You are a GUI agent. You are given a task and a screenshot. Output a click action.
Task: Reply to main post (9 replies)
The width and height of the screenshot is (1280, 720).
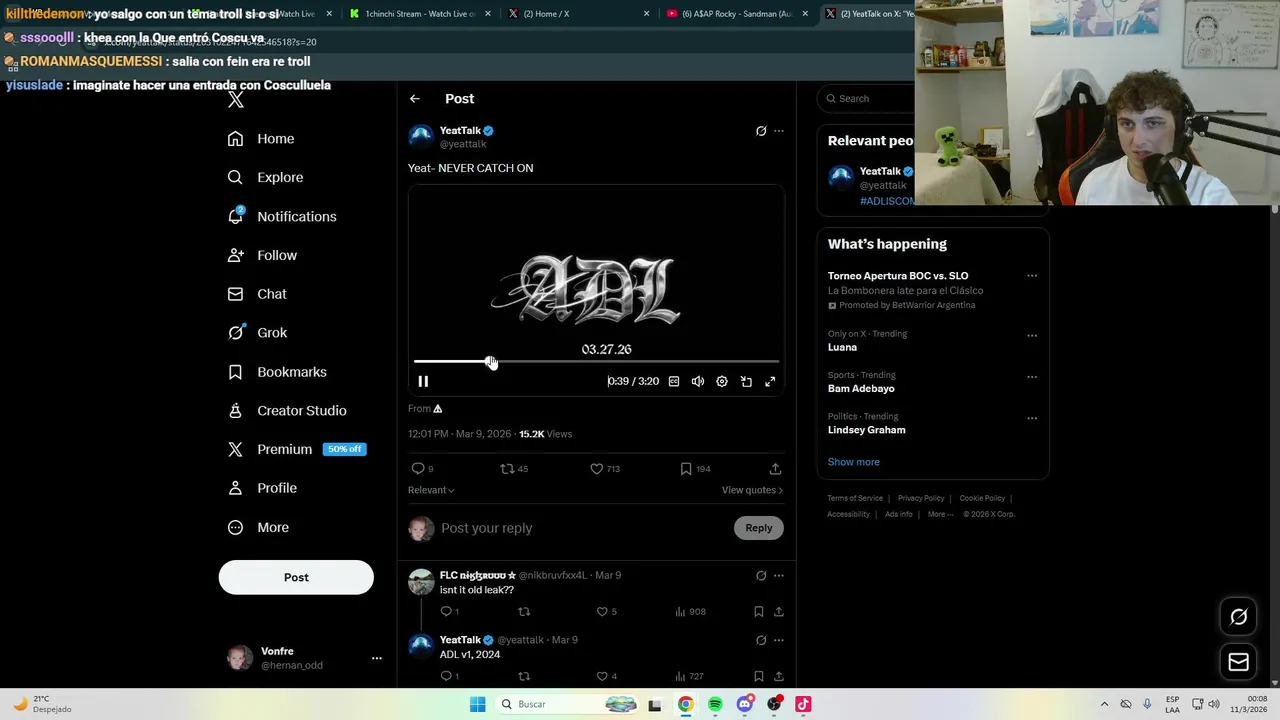click(x=422, y=469)
